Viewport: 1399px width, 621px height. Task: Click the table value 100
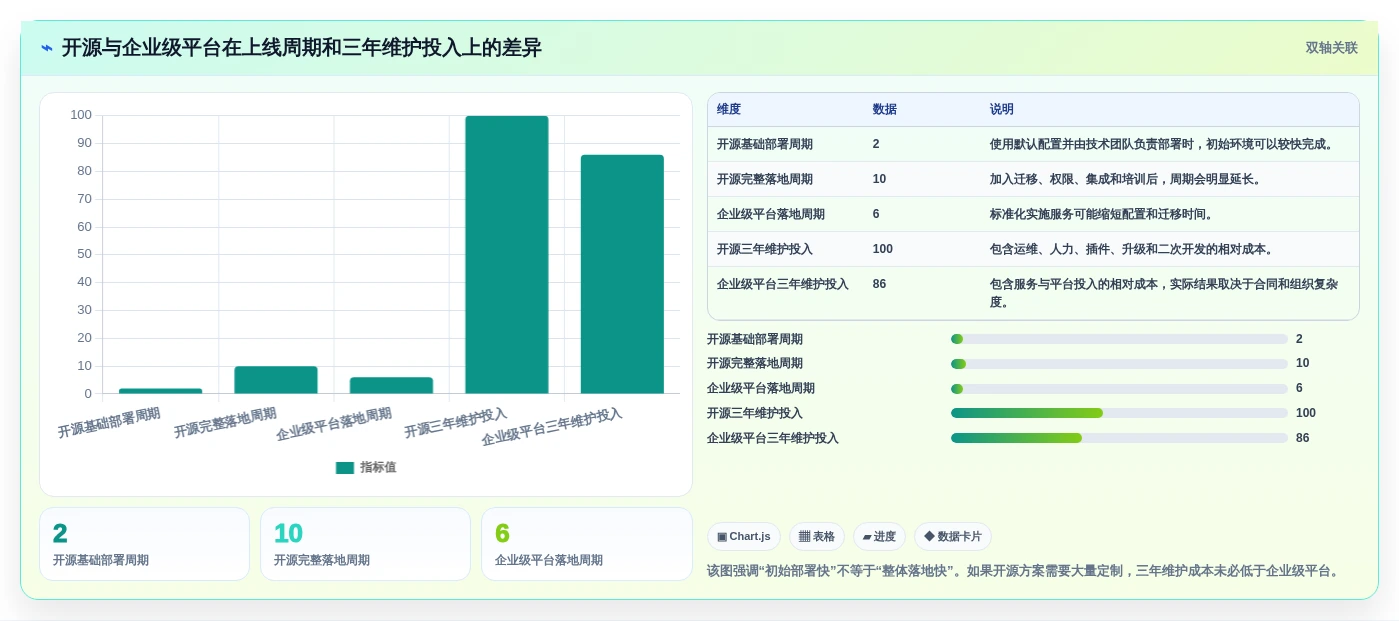click(883, 249)
